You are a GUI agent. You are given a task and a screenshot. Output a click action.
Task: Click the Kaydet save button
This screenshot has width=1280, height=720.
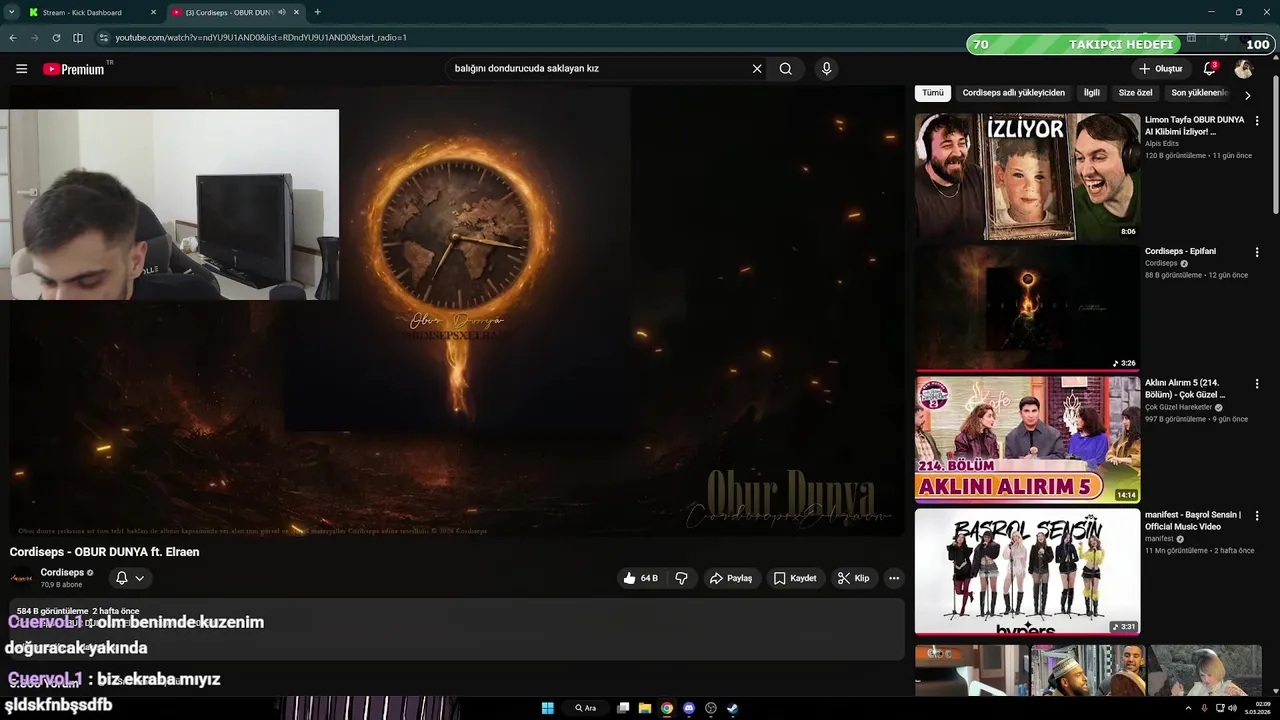[795, 578]
